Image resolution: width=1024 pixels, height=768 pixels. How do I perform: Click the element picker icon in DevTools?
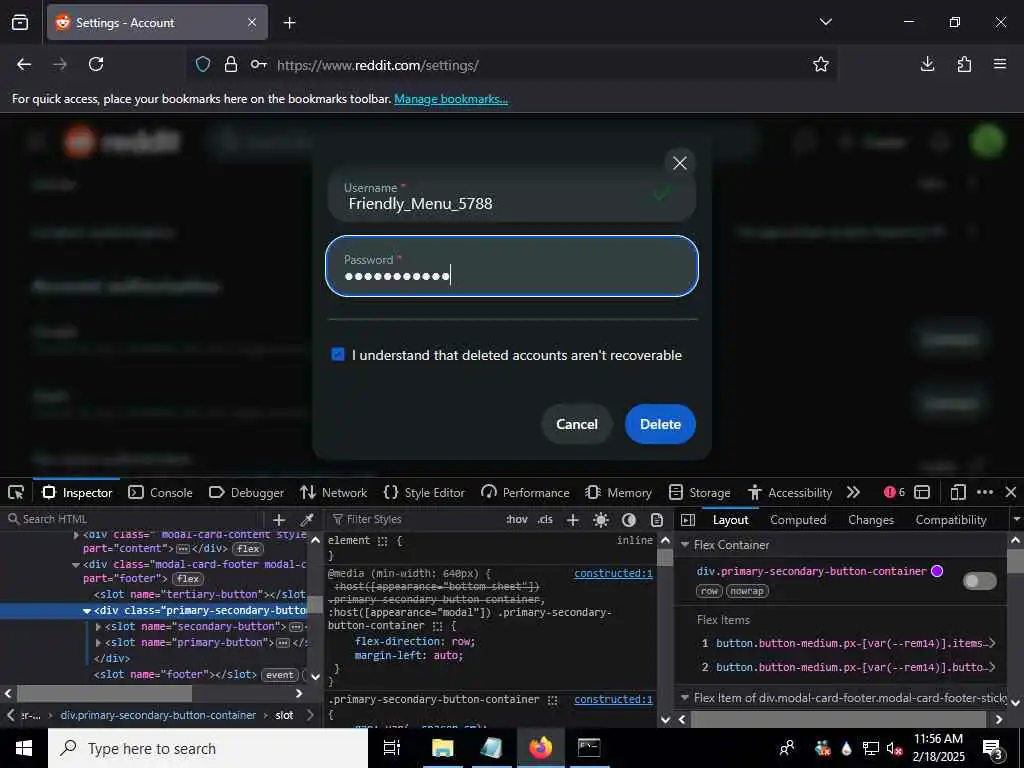[16, 492]
